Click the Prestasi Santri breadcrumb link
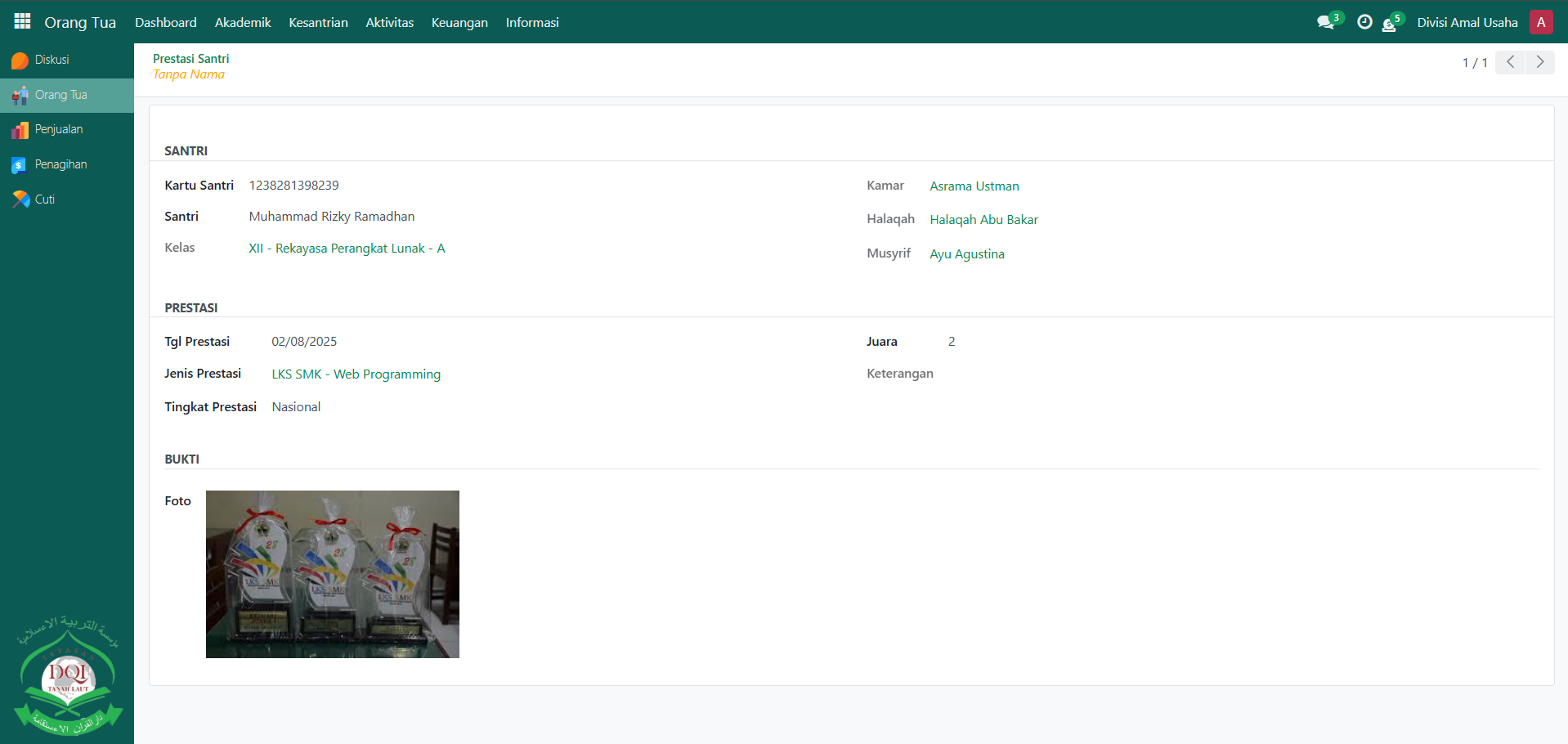Screen dimensions: 1568x744 click(x=190, y=59)
